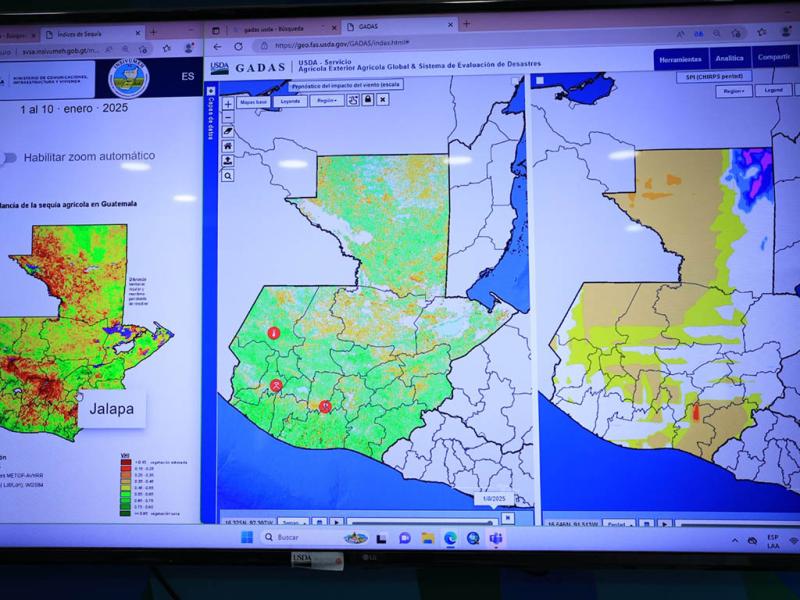Expand the Región dropdown on right map
This screenshot has width=800, height=600.
tap(733, 90)
